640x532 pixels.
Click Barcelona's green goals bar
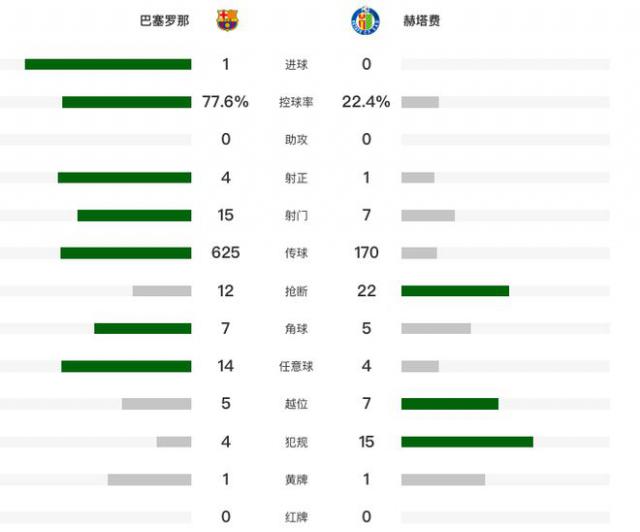[108, 64]
